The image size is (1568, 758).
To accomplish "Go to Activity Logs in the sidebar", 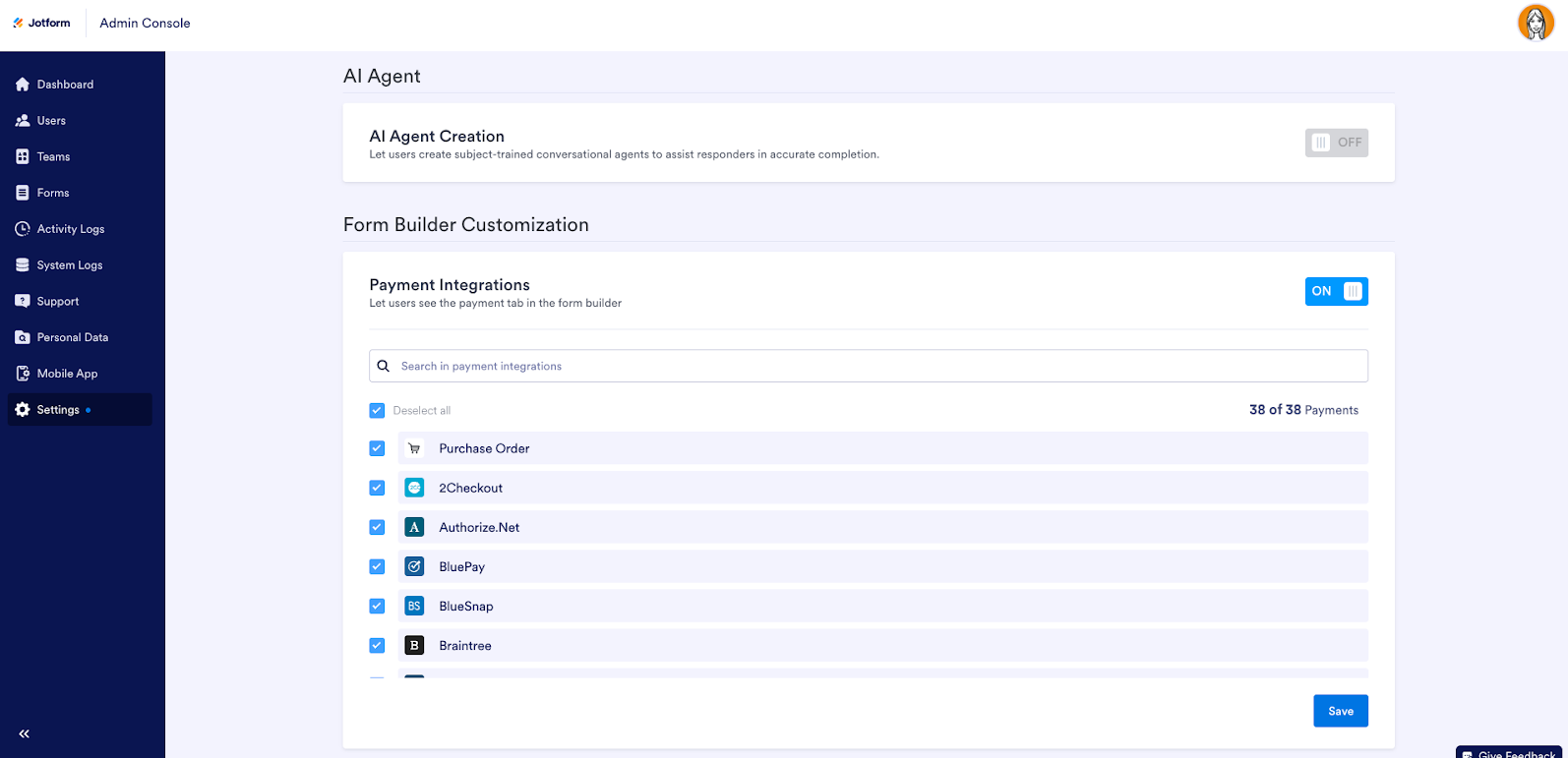I will pyautogui.click(x=70, y=229).
